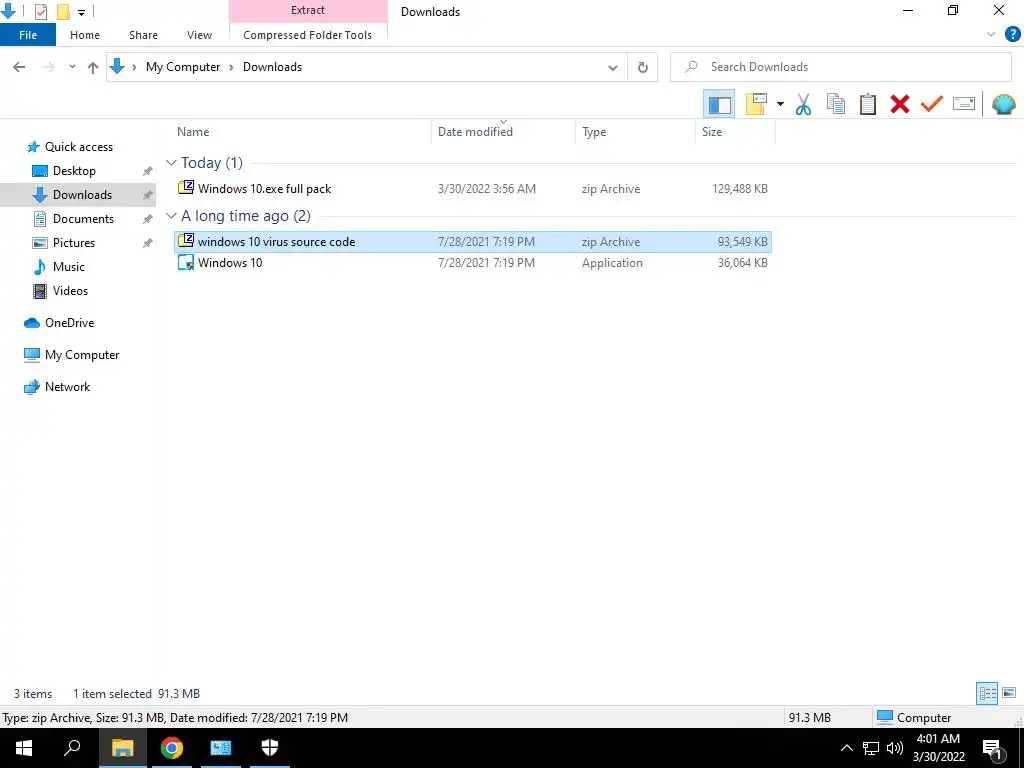Select Windows 10.exe full pack file
Viewport: 1024px width, 768px height.
coord(473,189)
